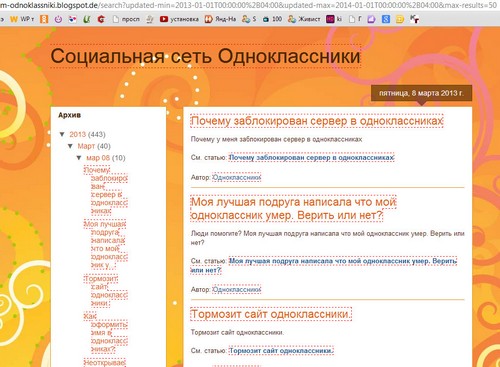This screenshot has width=500, height=367.
Task: Open the "S" people-icon bookmark
Action: [x=249, y=19]
